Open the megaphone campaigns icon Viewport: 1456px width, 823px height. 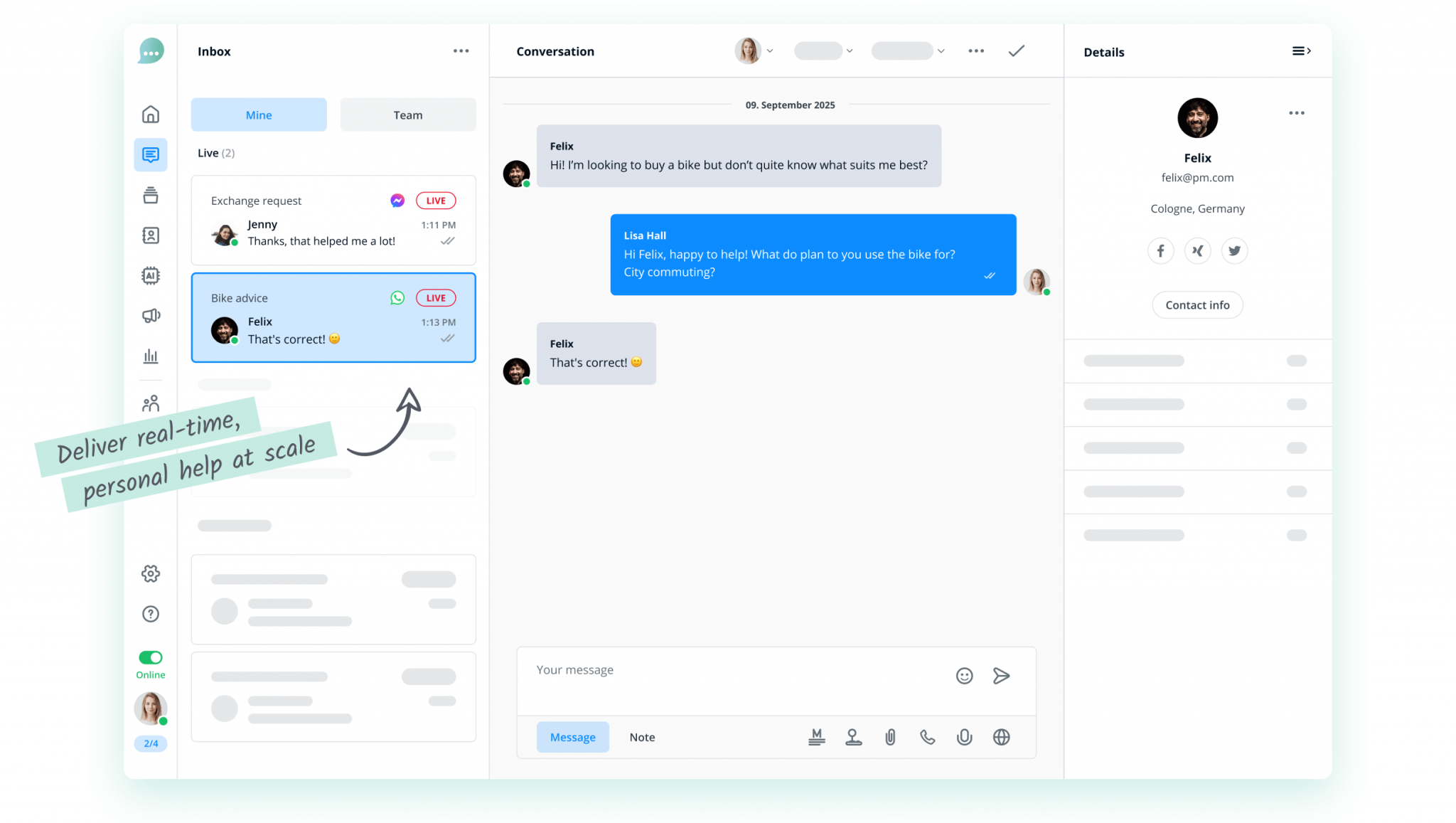[x=150, y=315]
